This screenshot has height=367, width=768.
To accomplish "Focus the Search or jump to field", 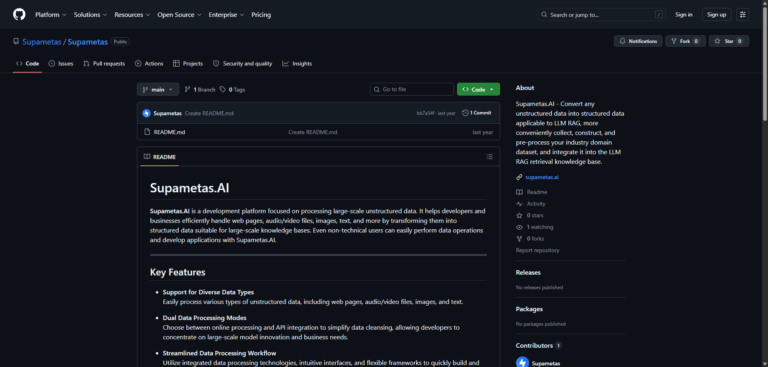I will (x=602, y=15).
